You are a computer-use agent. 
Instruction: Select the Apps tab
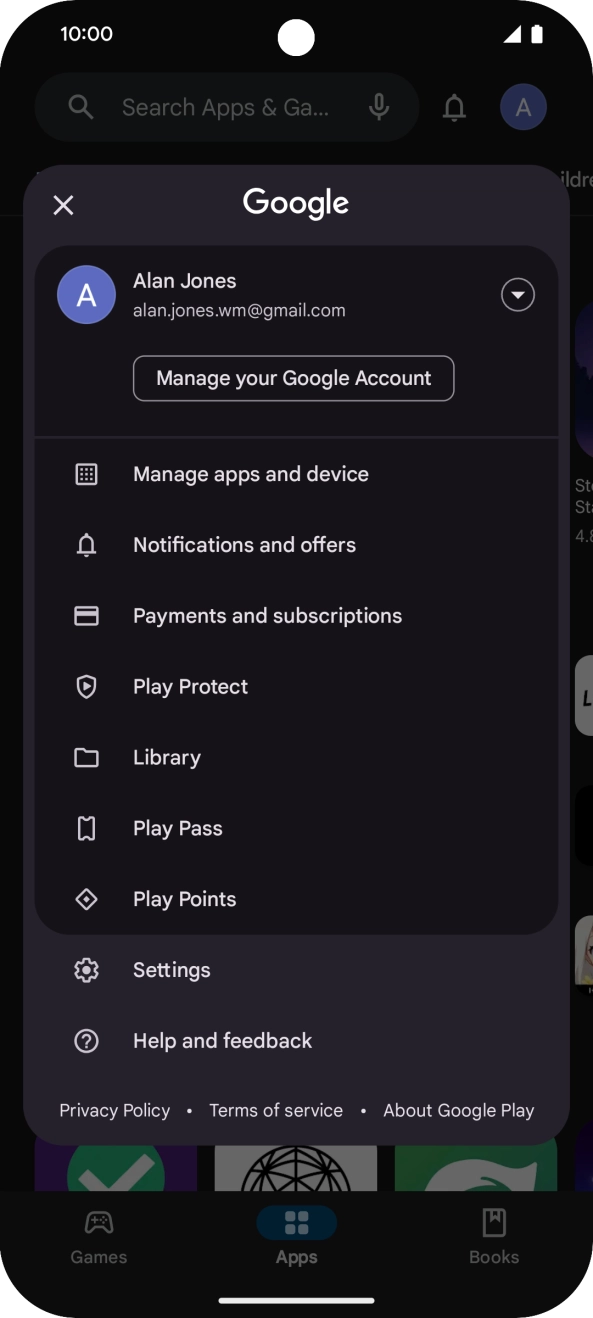tap(296, 1237)
